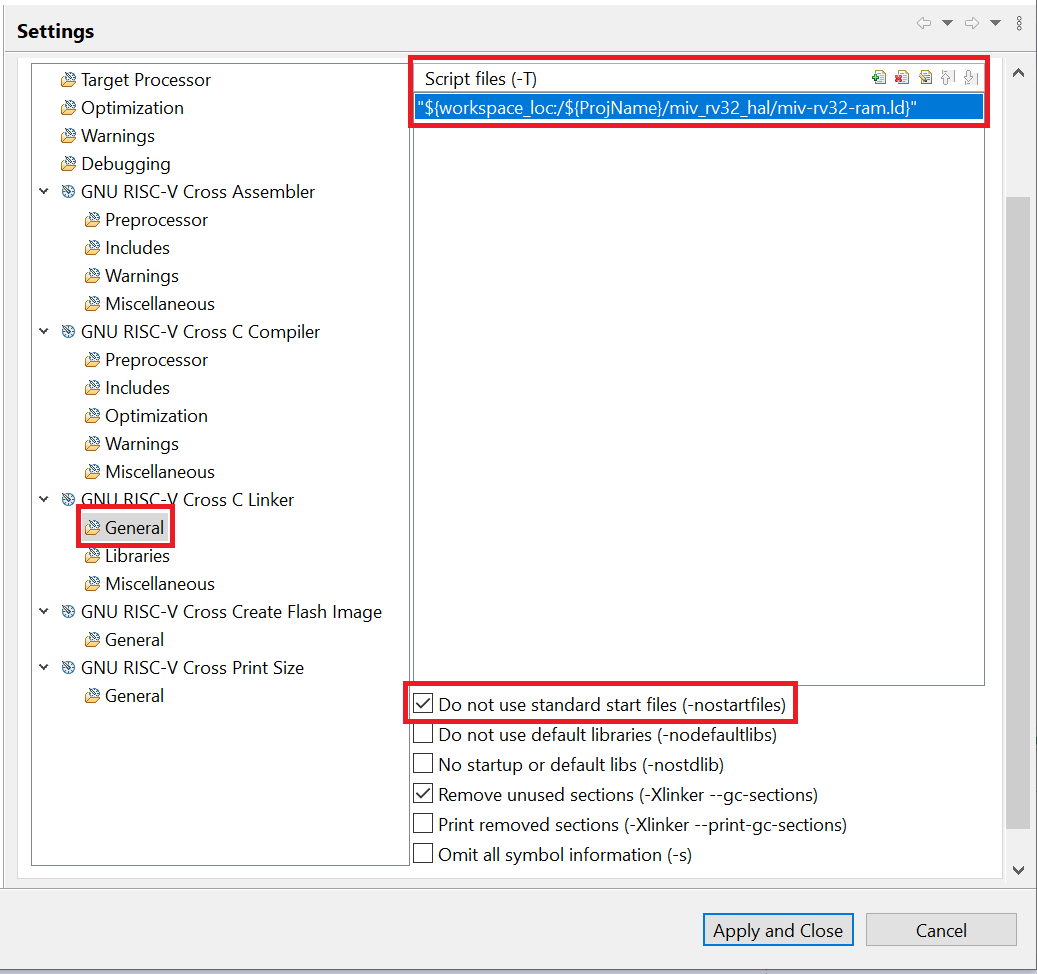Select Optimization under Cross C Compiler
This screenshot has height=974, width=1037.
tap(156, 416)
